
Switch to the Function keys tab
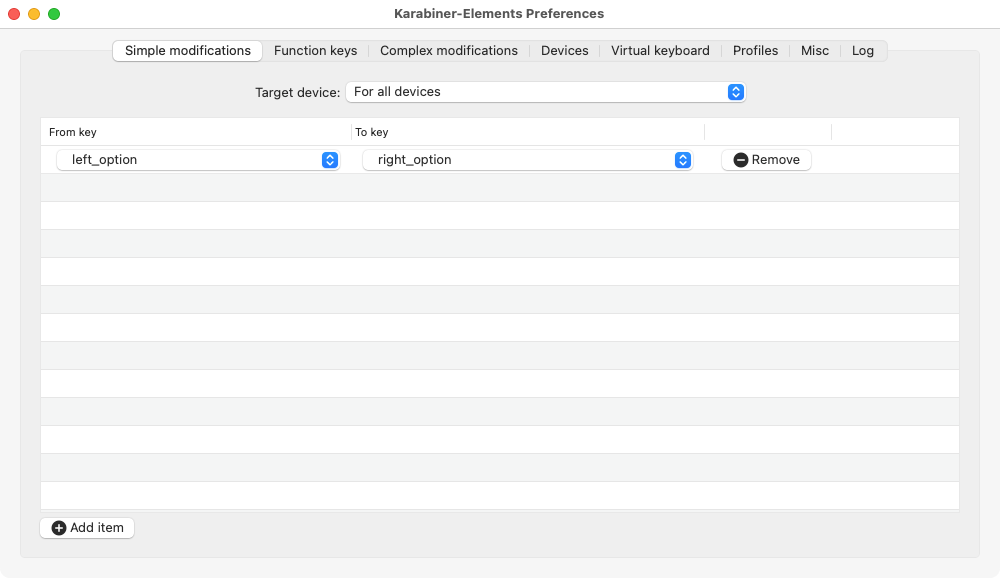pyautogui.click(x=316, y=50)
